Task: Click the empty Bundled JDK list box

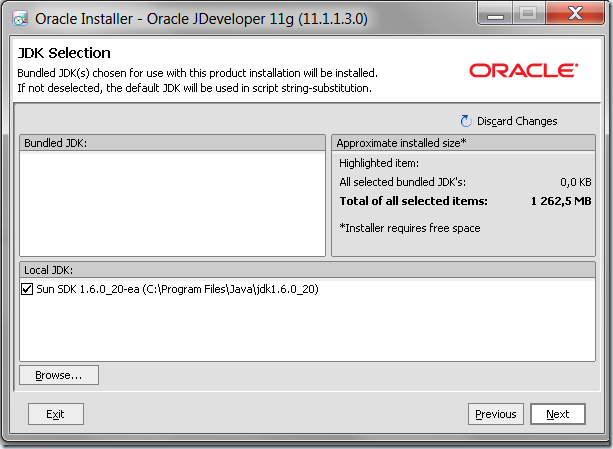Action: point(172,204)
